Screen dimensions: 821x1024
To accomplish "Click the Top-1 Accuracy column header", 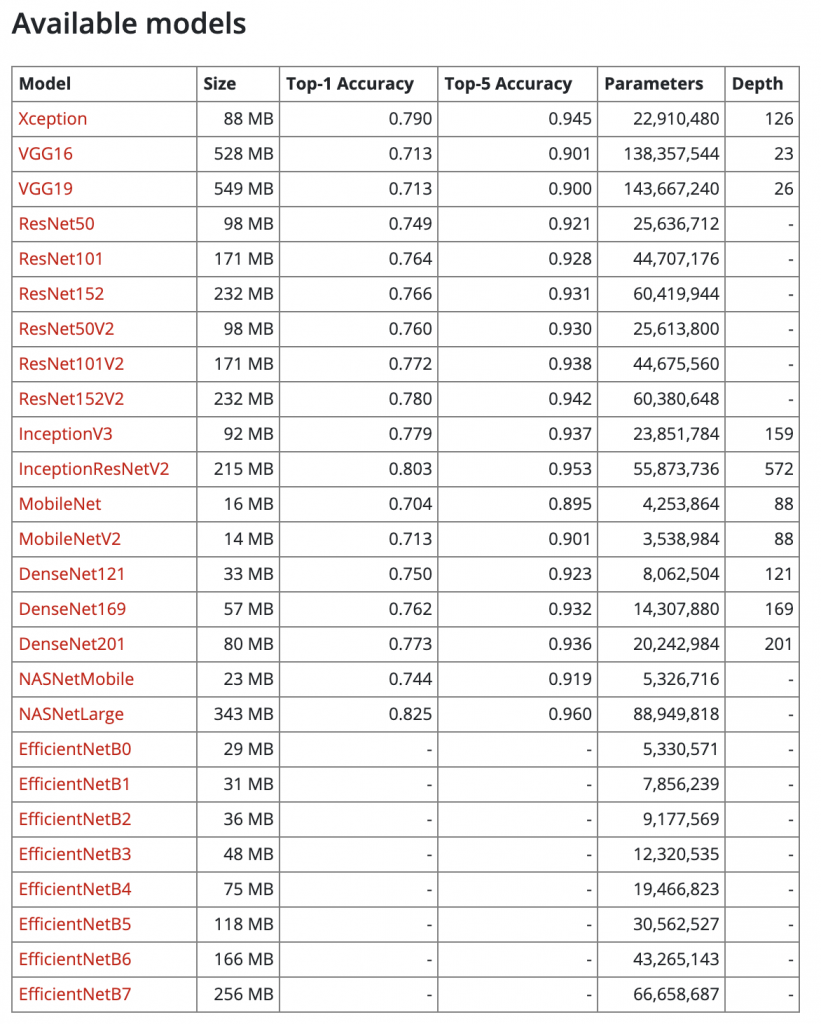I will point(350,84).
